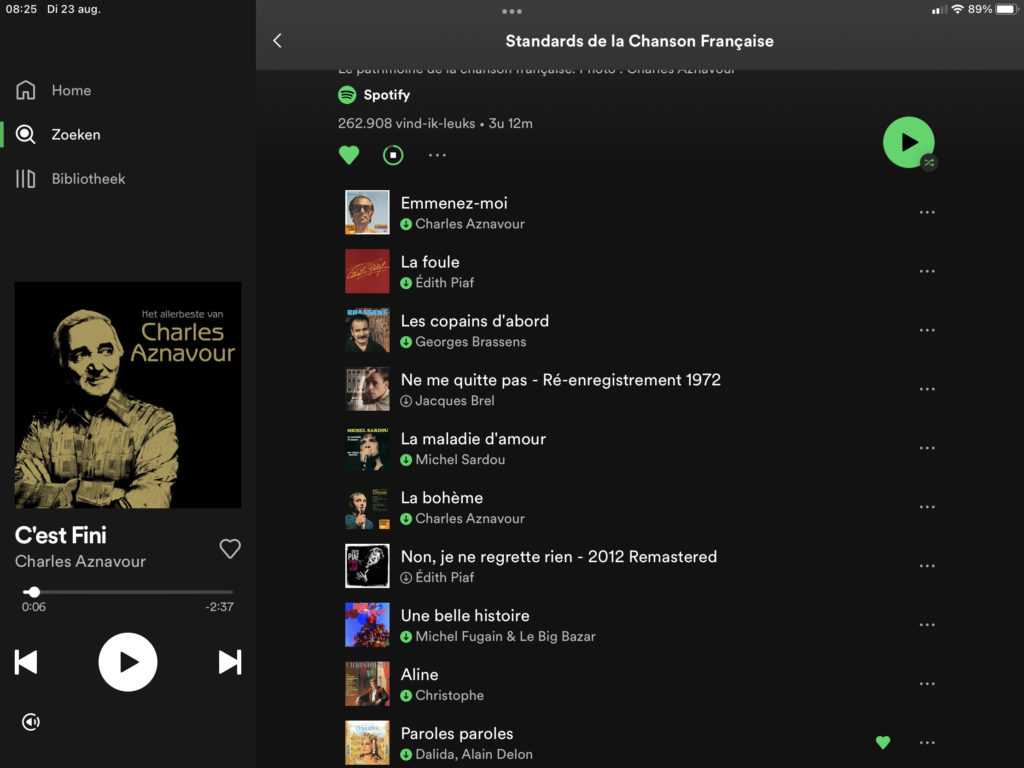This screenshot has width=1024, height=768.
Task: Unlike Paroles paroles with green heart
Action: [883, 743]
